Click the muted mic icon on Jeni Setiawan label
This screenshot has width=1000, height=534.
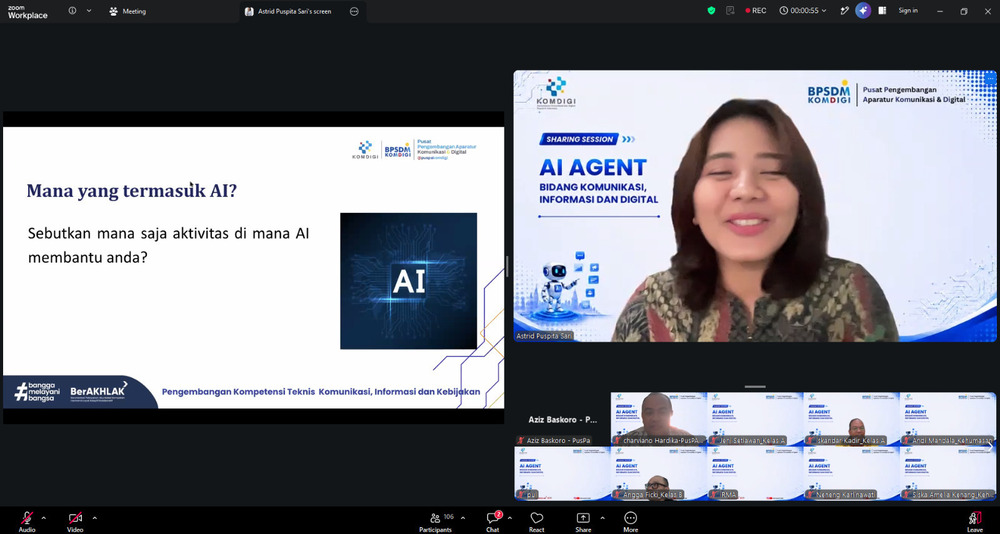tap(714, 440)
